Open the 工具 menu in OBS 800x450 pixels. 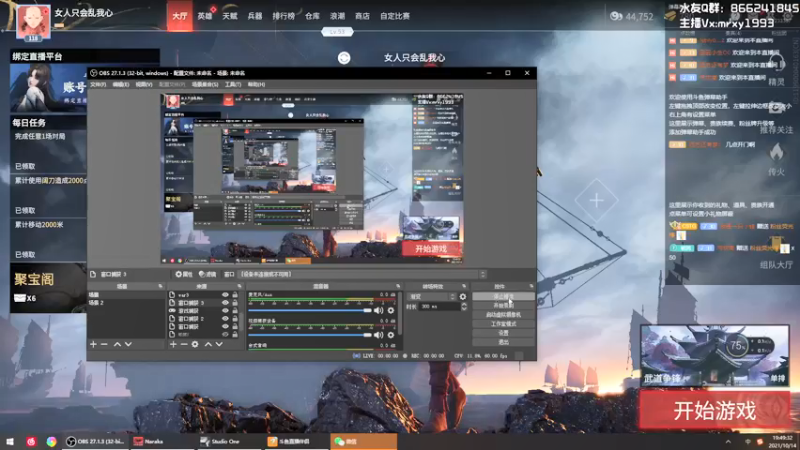tap(233, 84)
